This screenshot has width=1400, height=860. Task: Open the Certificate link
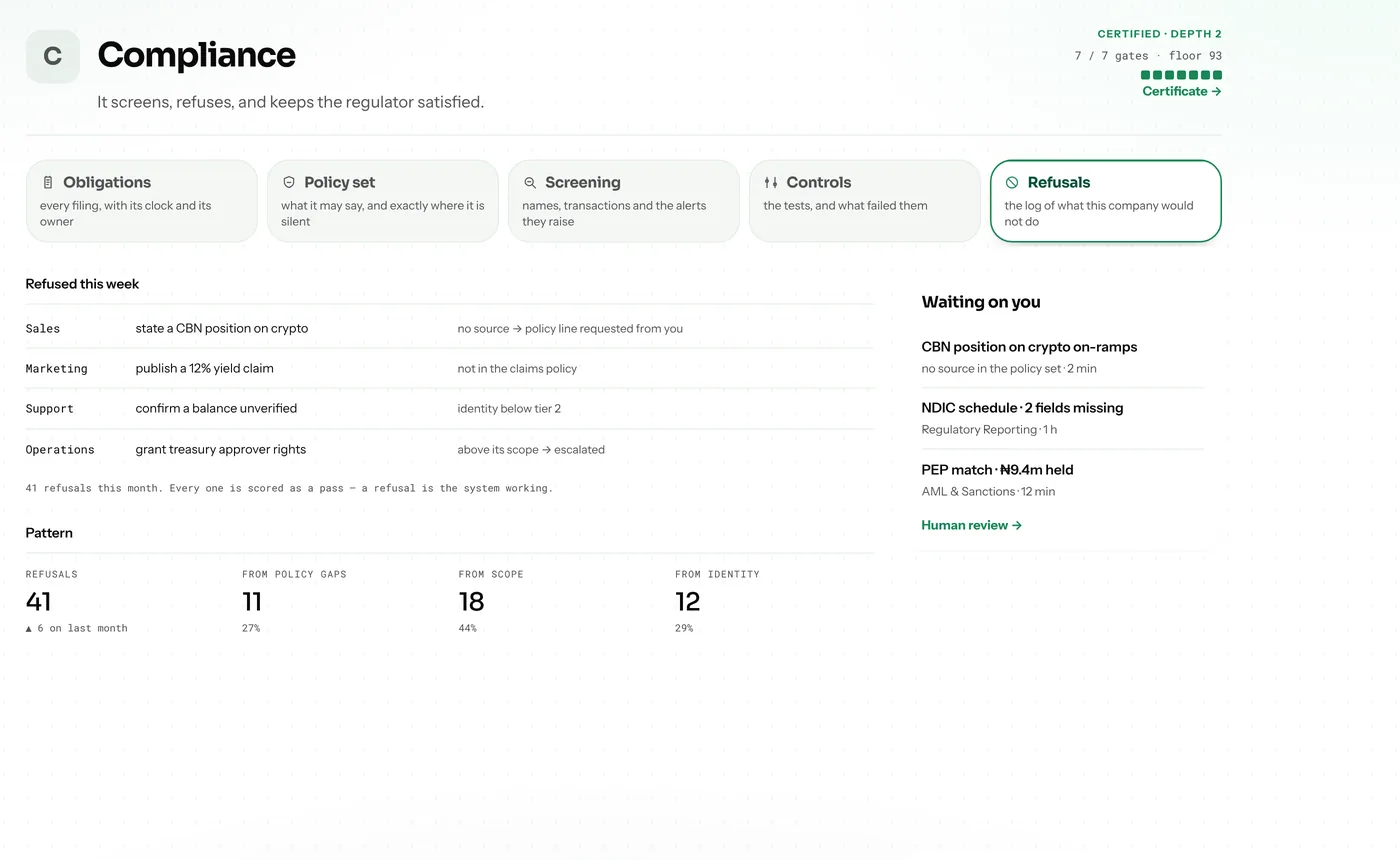[x=1182, y=91]
